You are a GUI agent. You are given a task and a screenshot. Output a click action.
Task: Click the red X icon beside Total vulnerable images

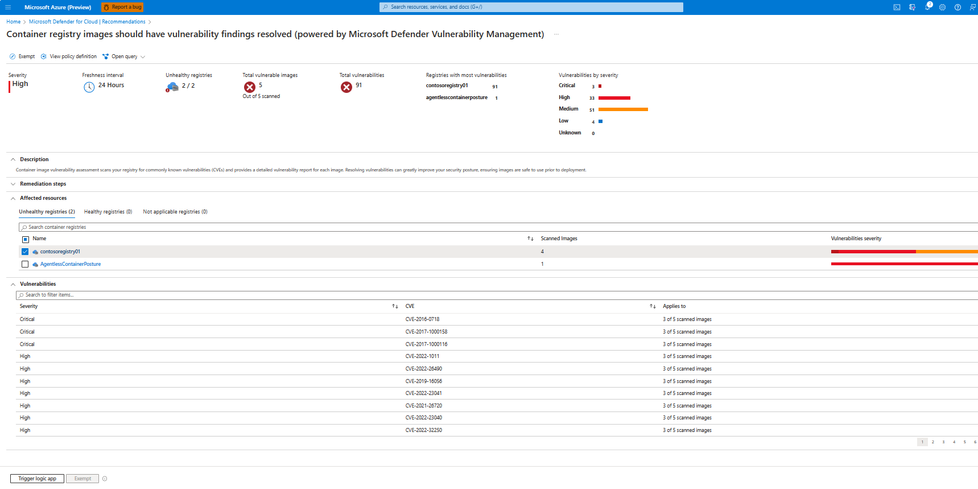tap(249, 87)
